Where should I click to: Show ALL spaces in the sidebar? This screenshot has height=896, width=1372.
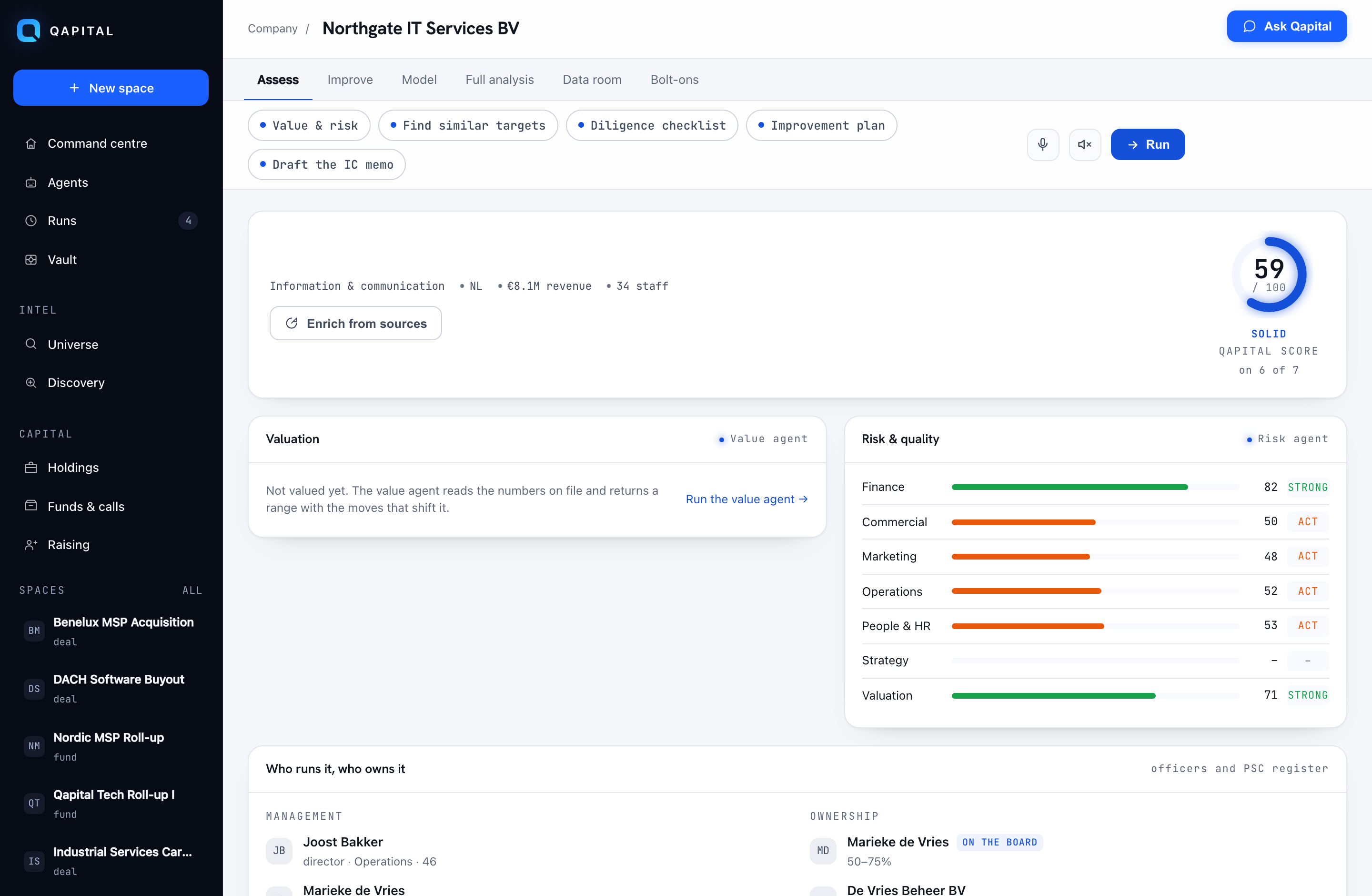tap(192, 590)
